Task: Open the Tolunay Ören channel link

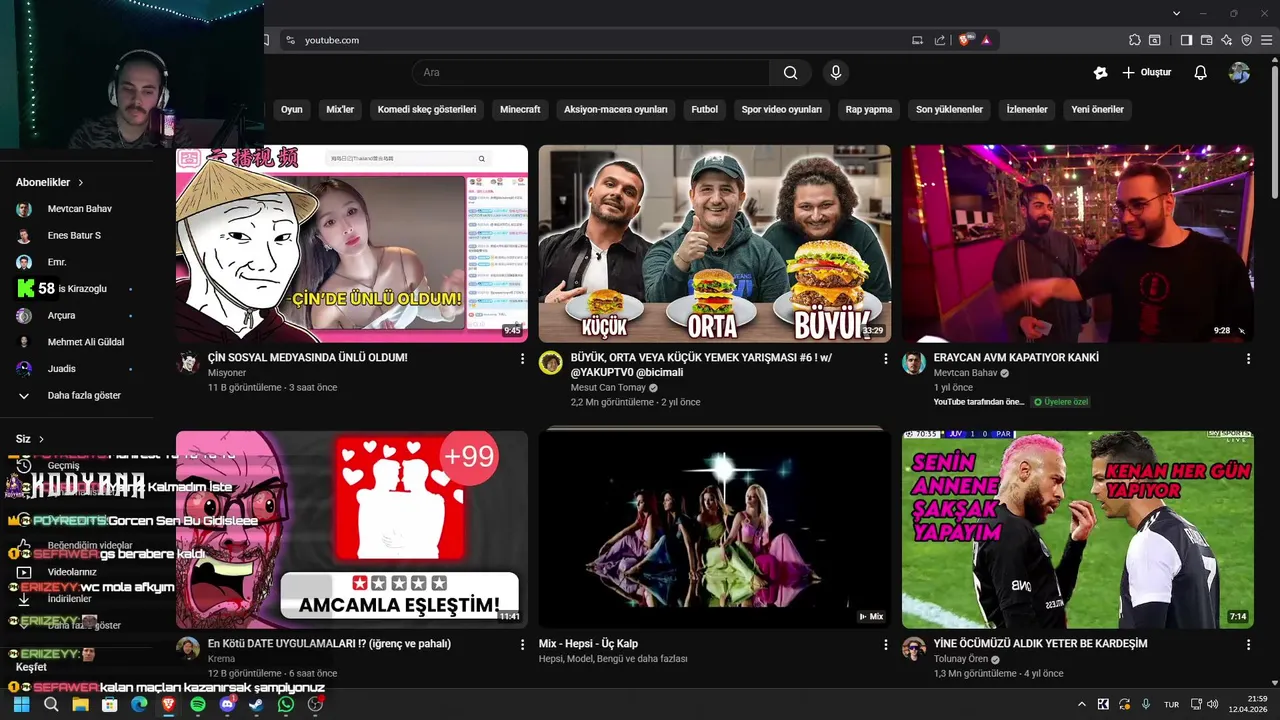Action: (x=961, y=659)
